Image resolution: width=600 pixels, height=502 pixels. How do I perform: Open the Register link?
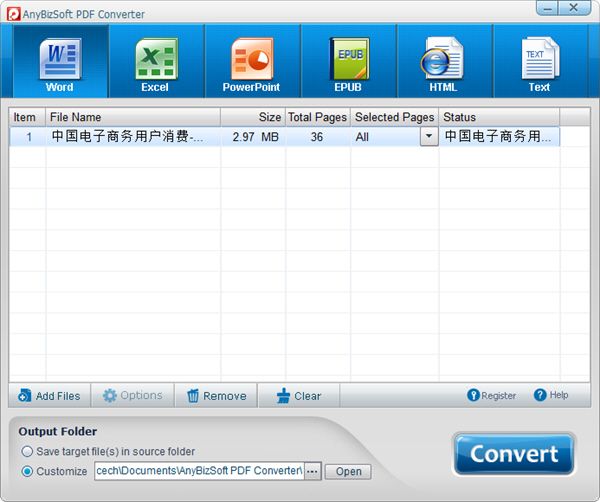(x=491, y=396)
